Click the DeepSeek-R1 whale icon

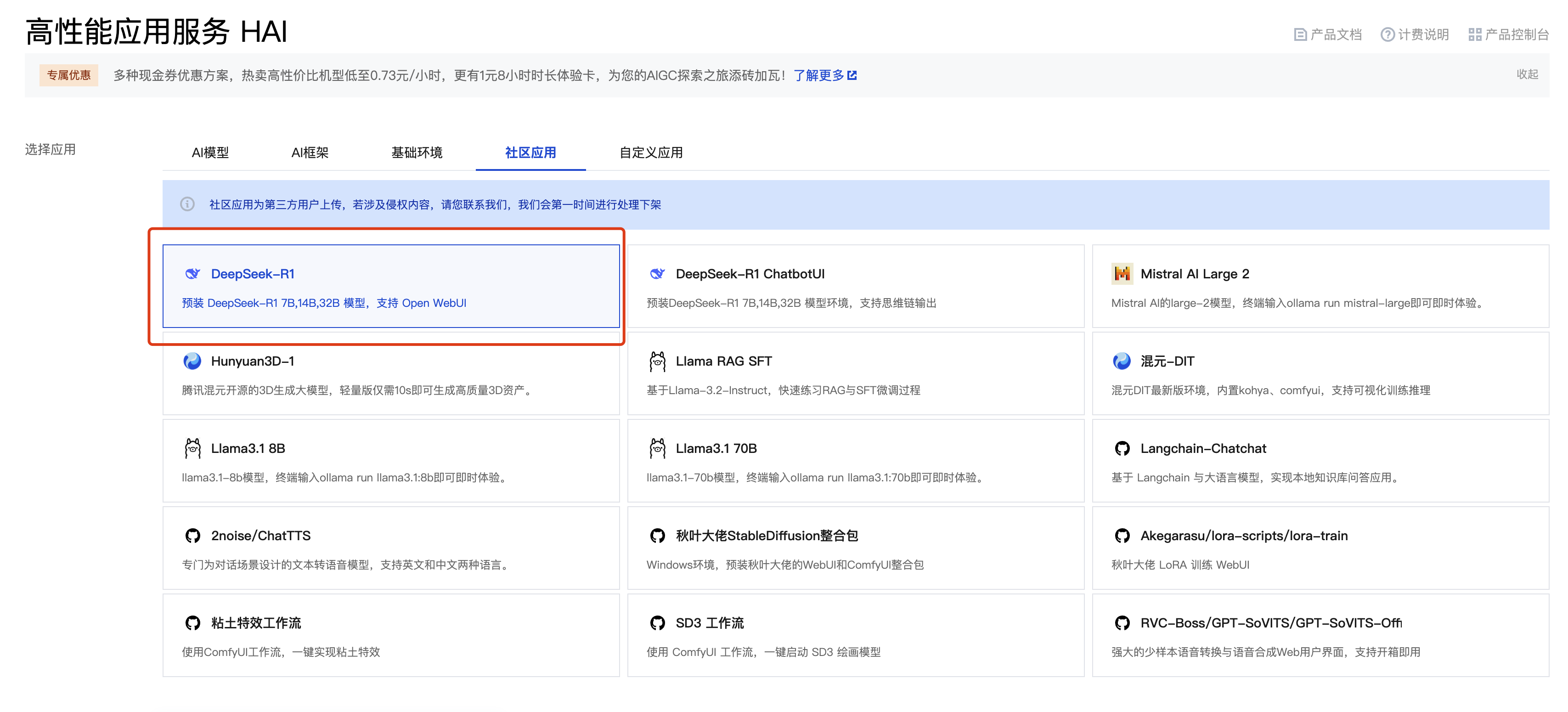pyautogui.click(x=192, y=274)
